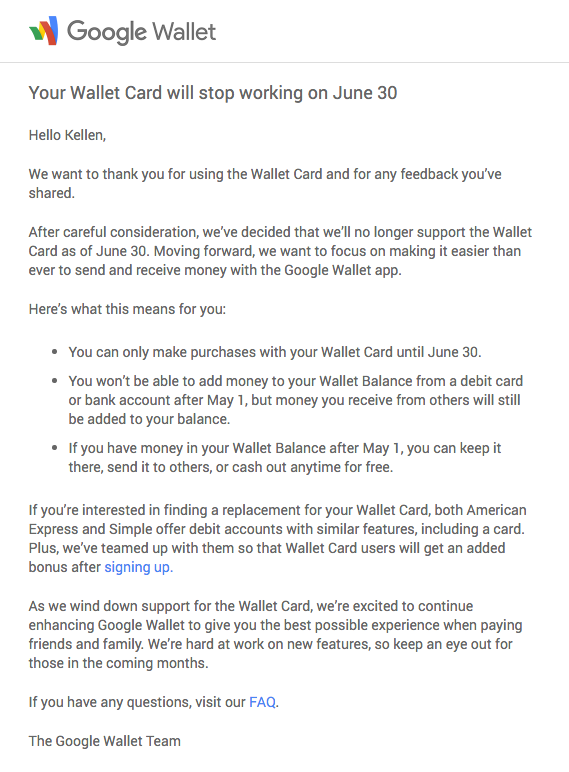Select the bullet about purchases until June 30
This screenshot has height=772, width=569.
[275, 353]
